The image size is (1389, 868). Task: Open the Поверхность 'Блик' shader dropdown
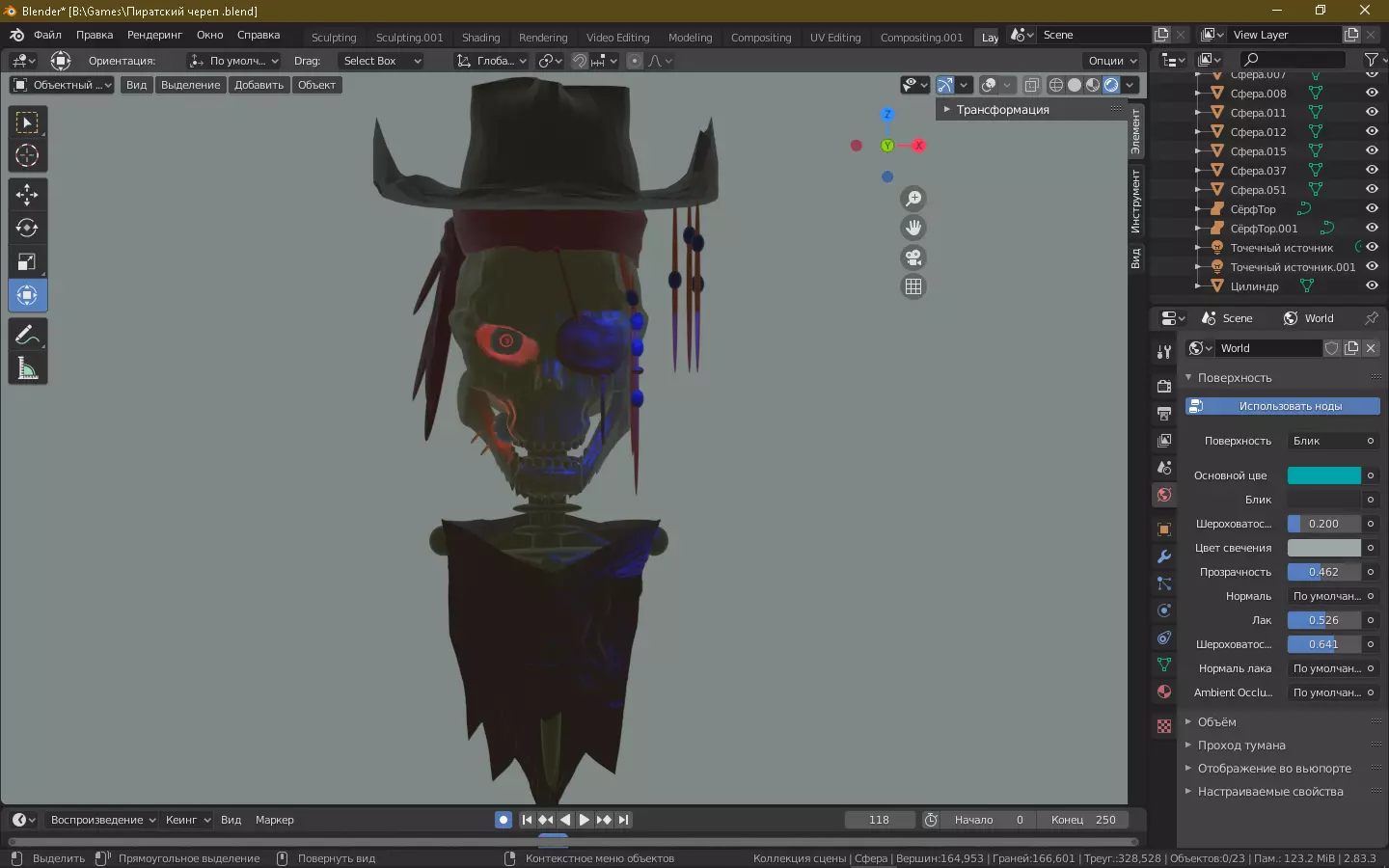tap(1333, 441)
